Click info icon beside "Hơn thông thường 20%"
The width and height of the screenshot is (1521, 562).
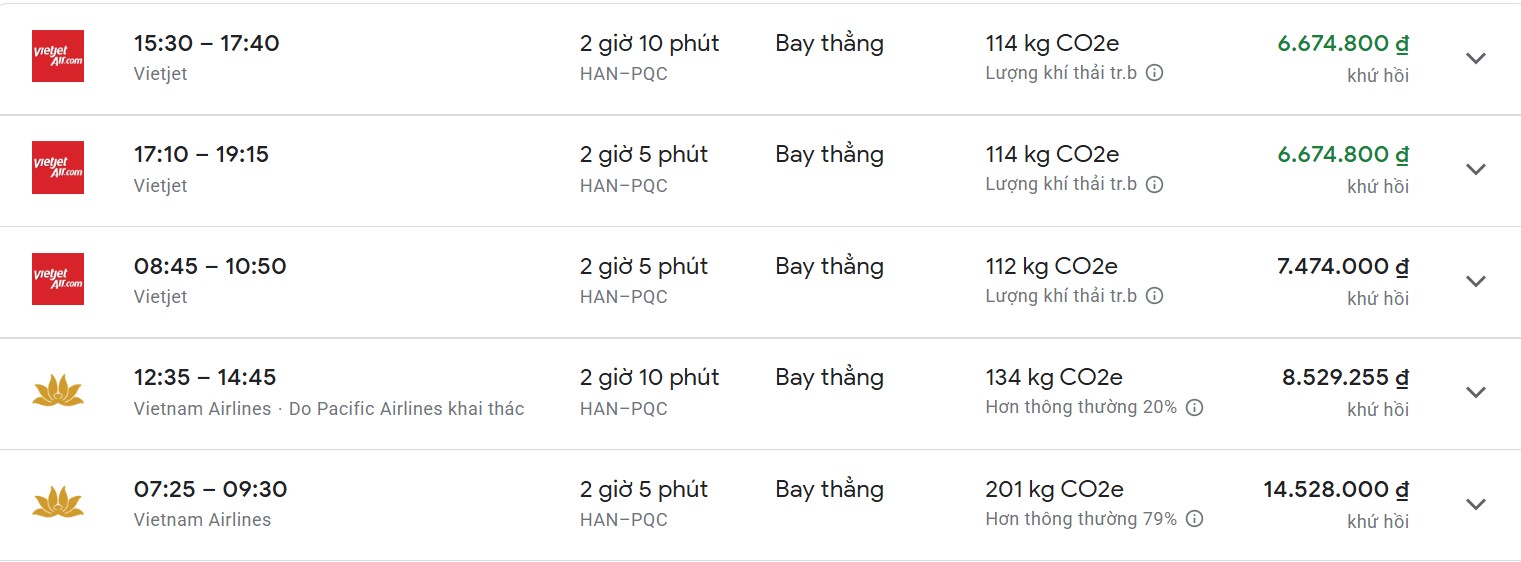point(1194,408)
